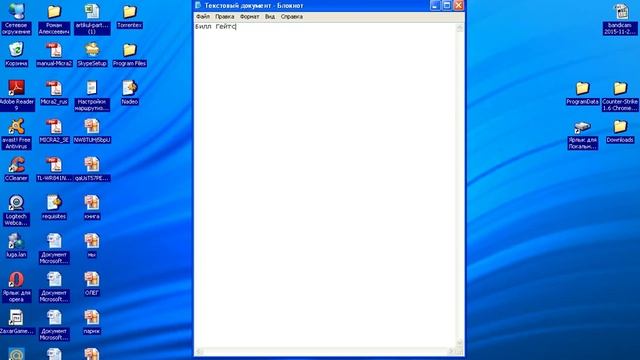The image size is (640, 360).
Task: Select the manual-Micra2 PDF icon
Action: (x=54, y=54)
